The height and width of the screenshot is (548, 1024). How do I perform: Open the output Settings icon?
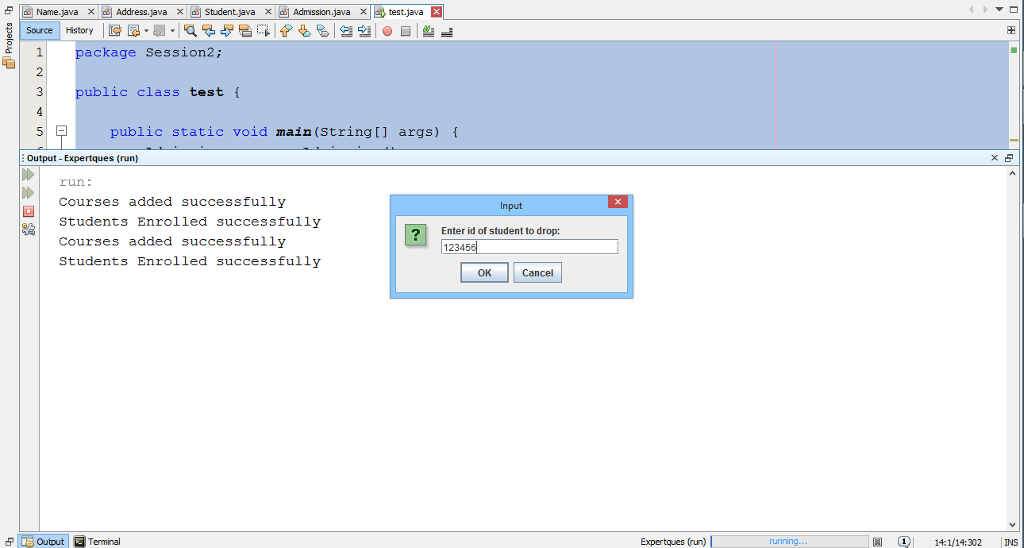pos(28,229)
